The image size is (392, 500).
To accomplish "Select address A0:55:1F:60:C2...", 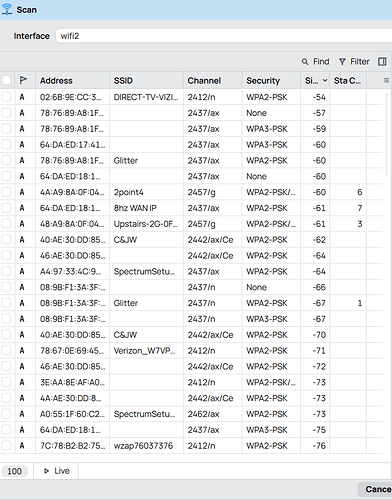I will click(x=72, y=414).
